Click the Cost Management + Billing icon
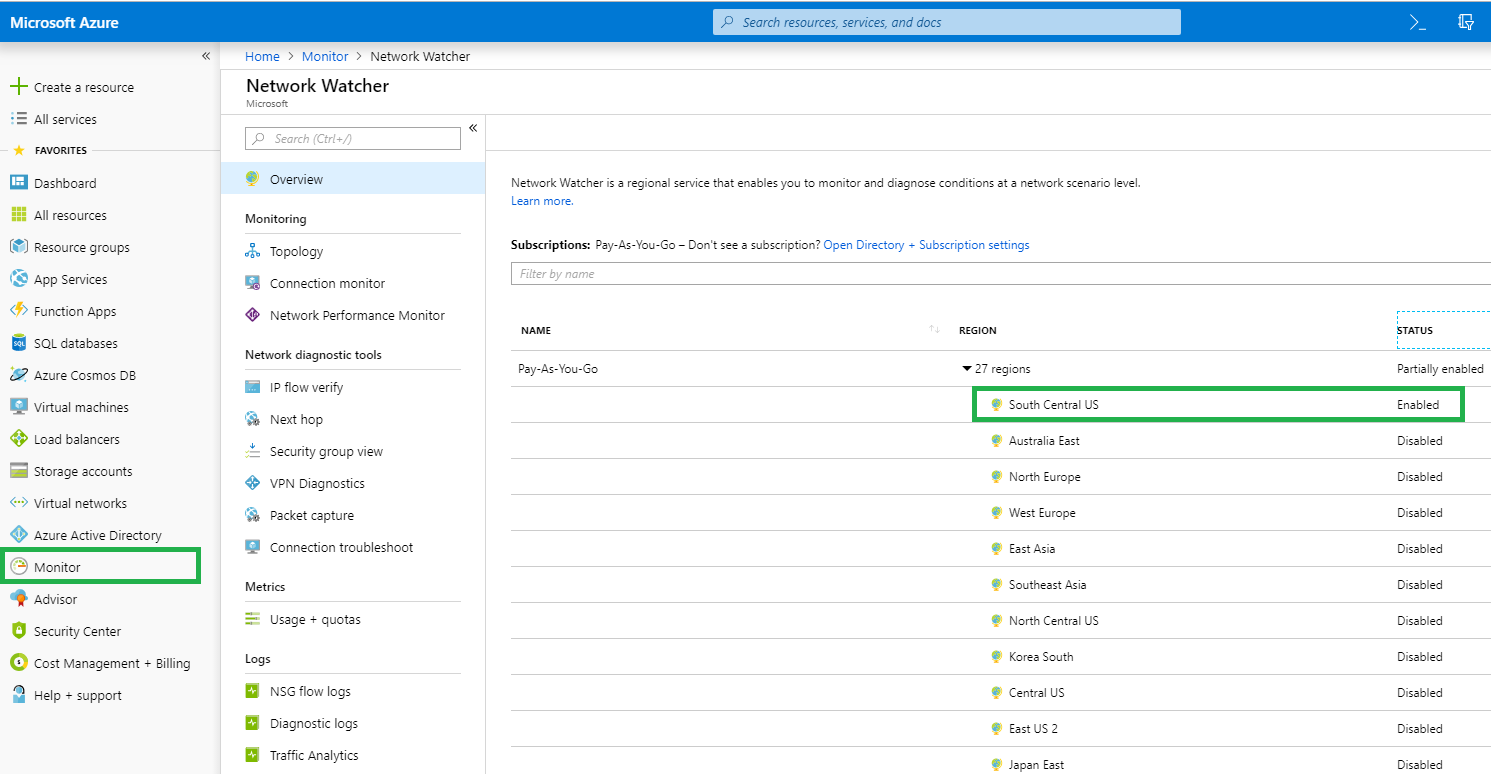The width and height of the screenshot is (1491, 774). pyautogui.click(x=18, y=663)
